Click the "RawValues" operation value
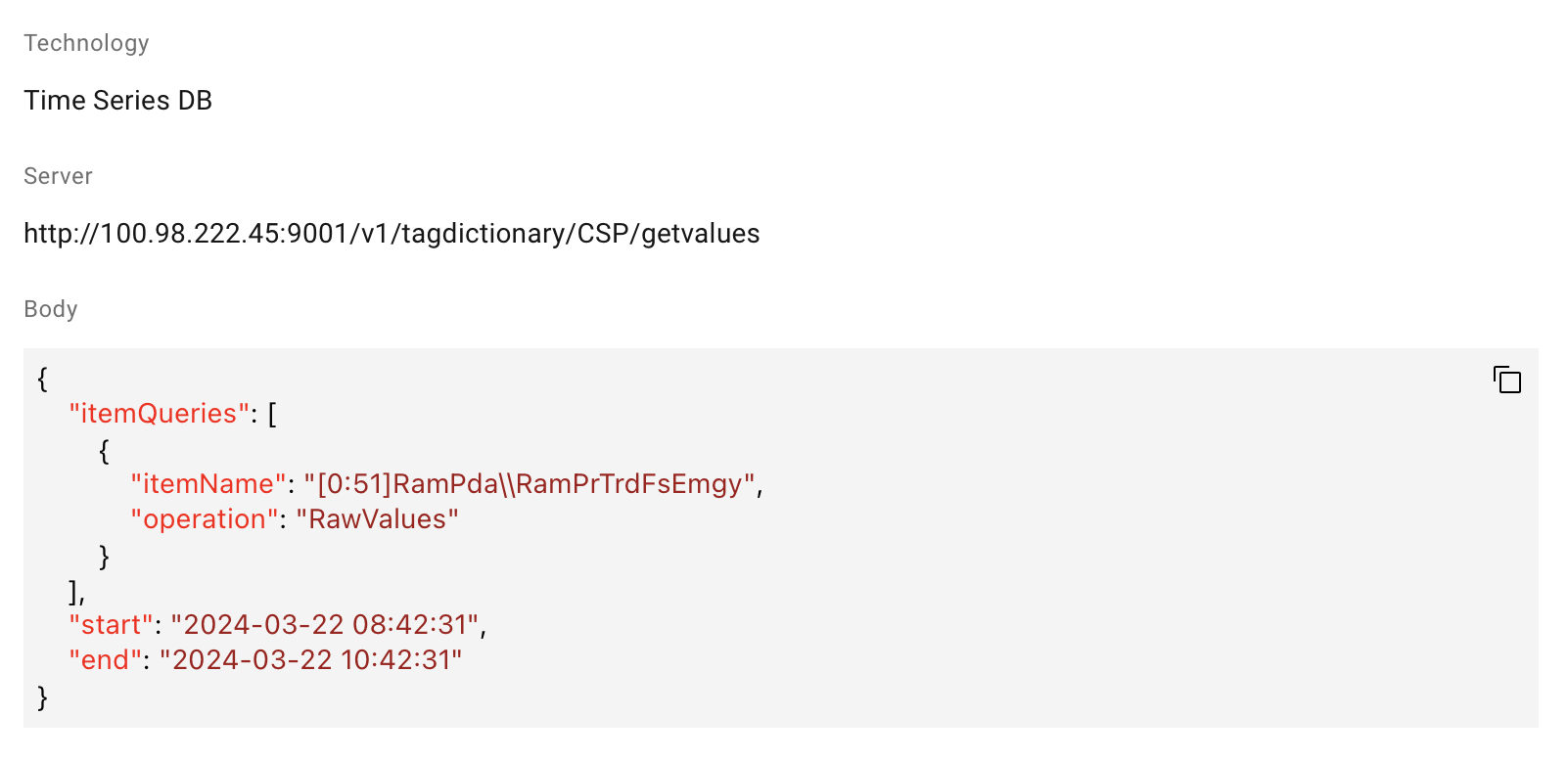This screenshot has height=761, width=1568. point(377,519)
